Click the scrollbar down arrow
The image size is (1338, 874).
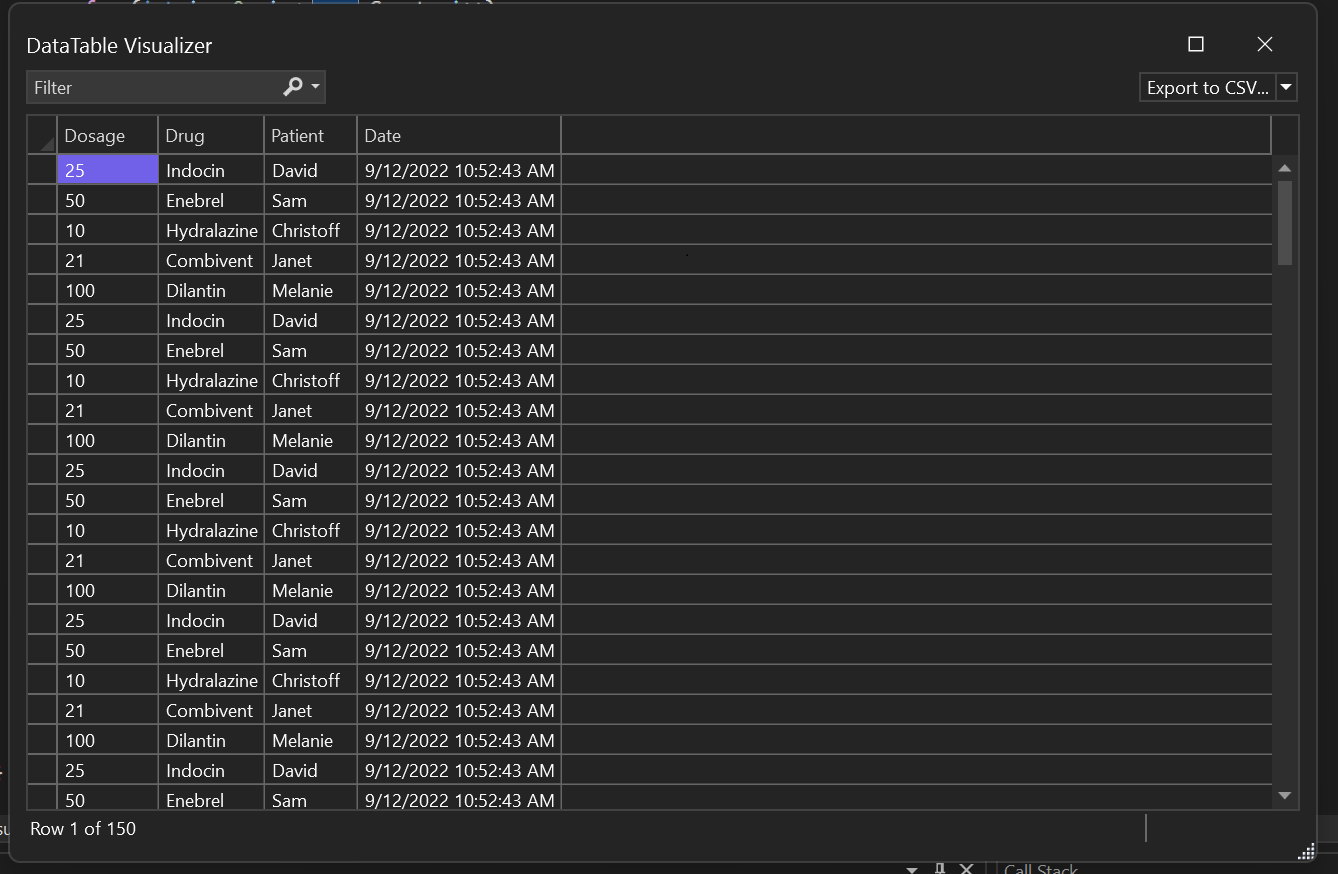[x=1284, y=795]
